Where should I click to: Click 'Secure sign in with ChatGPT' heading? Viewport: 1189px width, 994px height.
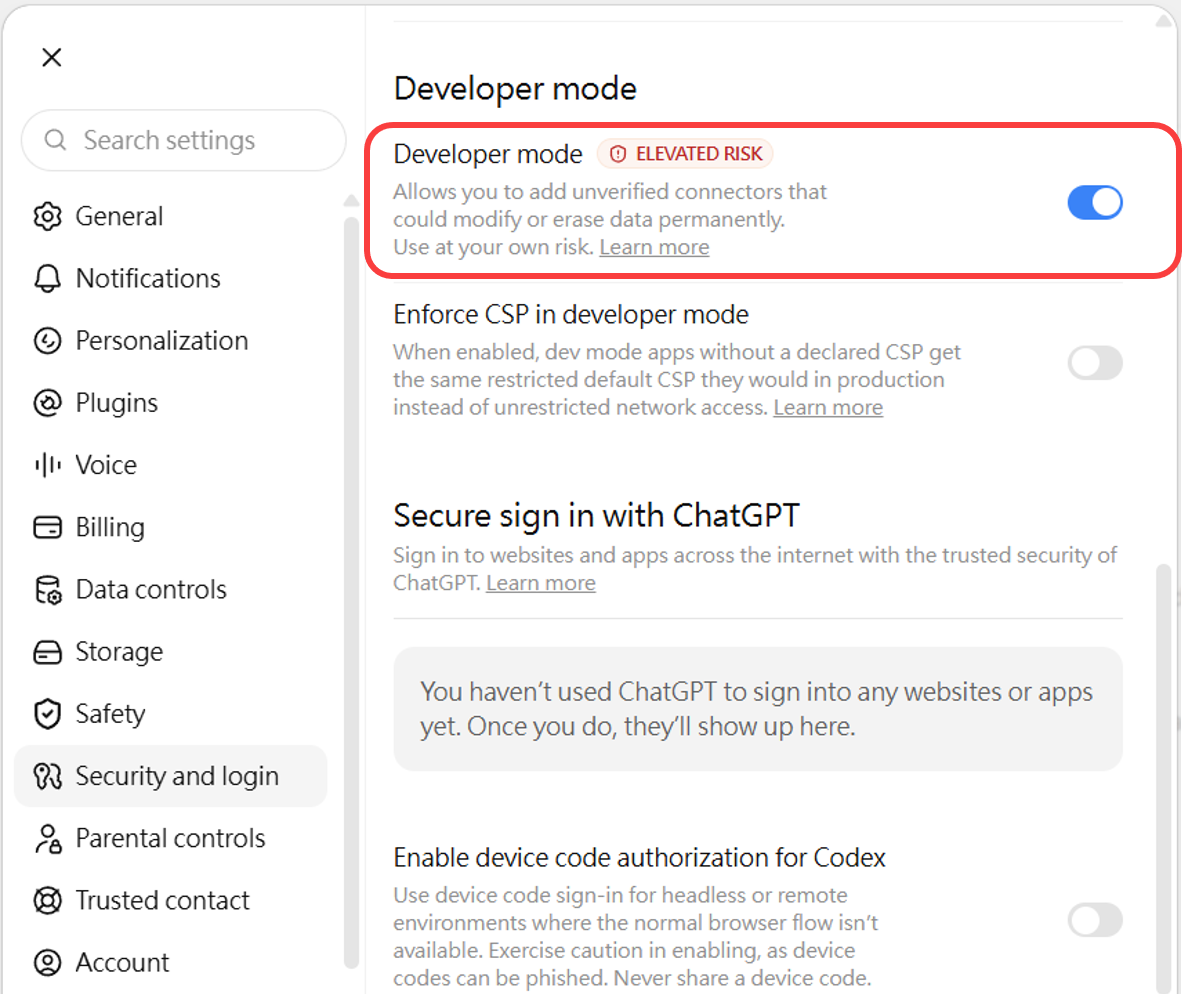point(596,516)
